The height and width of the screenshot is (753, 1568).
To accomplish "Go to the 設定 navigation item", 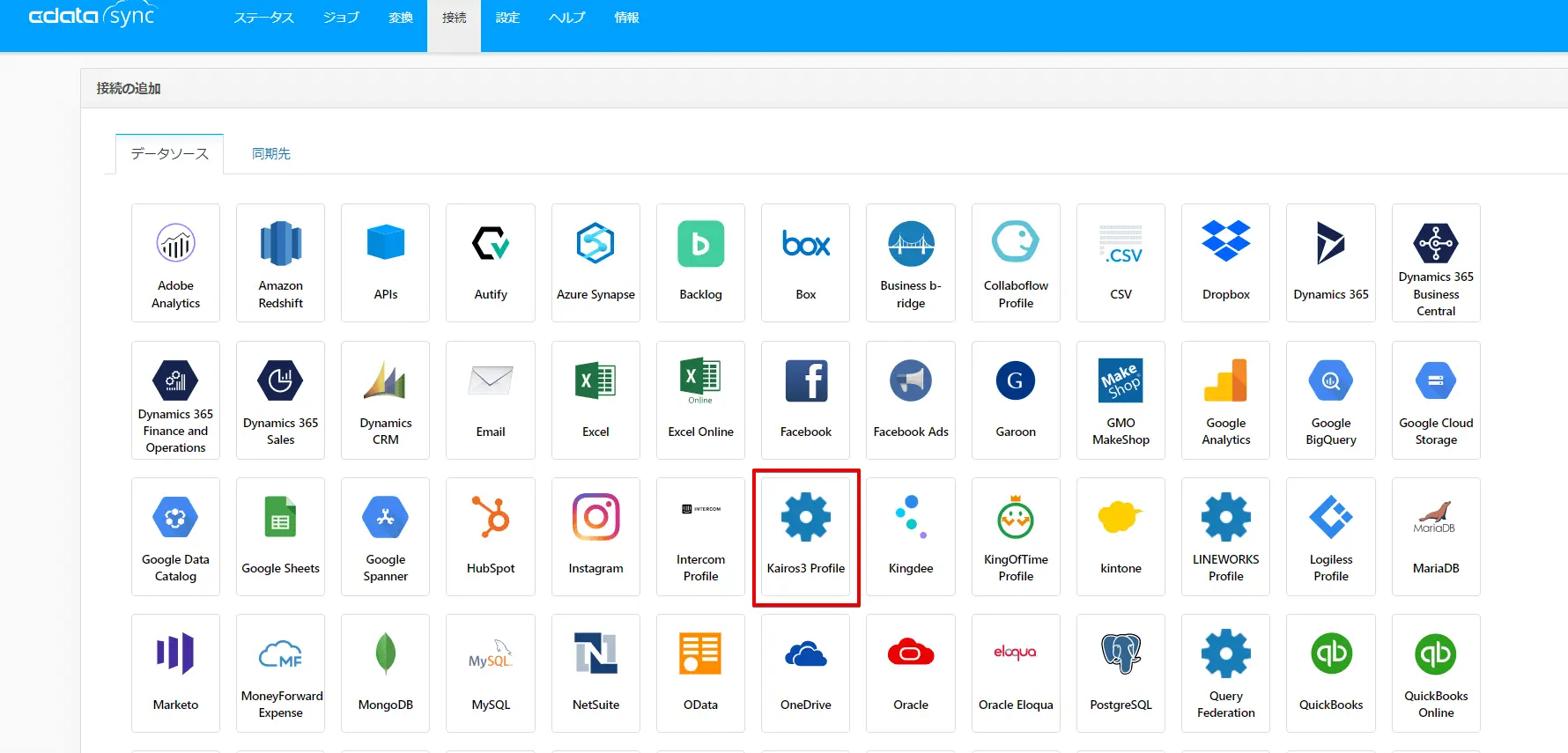I will [507, 18].
